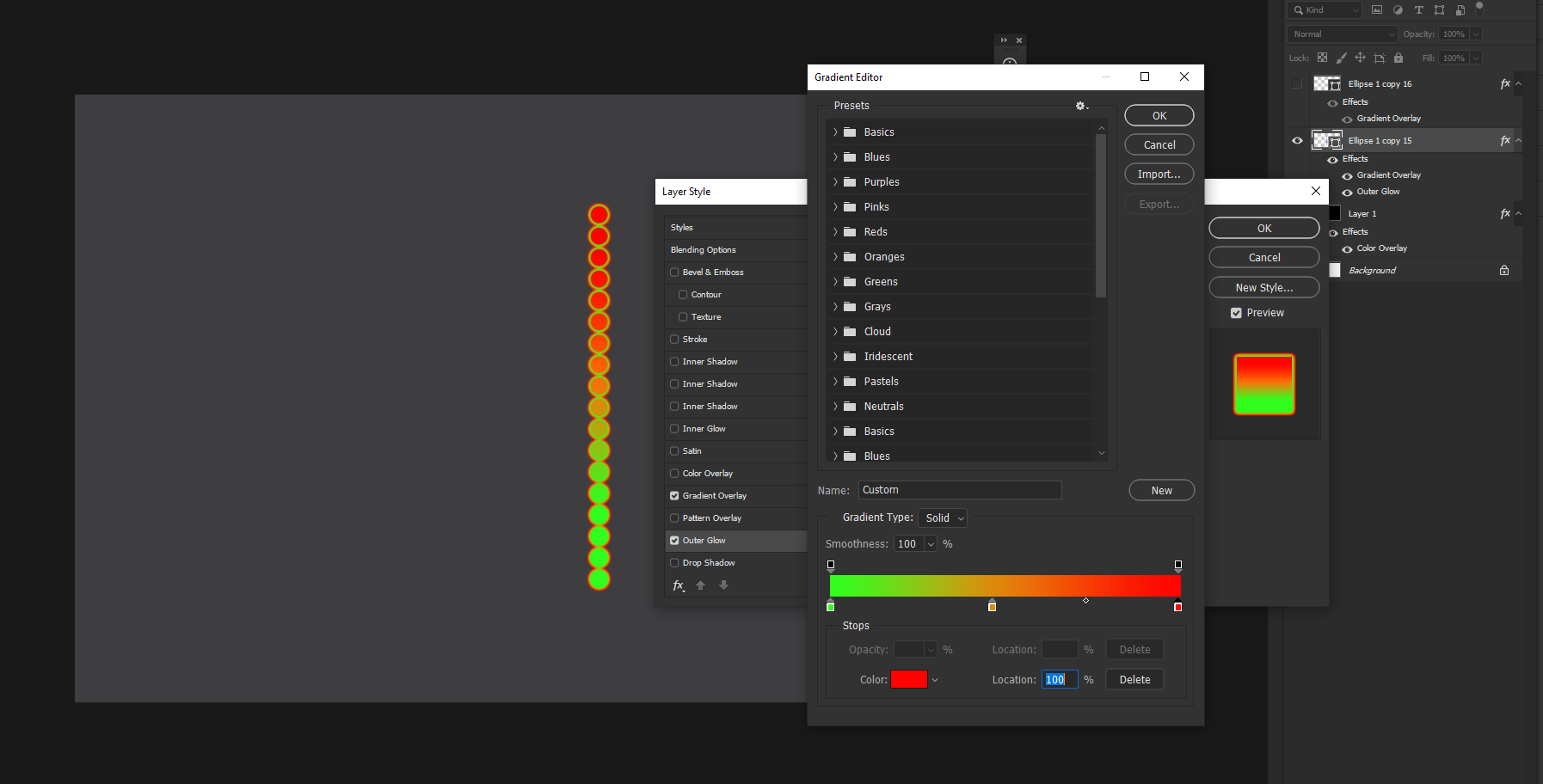1543x784 pixels.
Task: Click the filter adjustment layers icon
Action: pos(1398,9)
